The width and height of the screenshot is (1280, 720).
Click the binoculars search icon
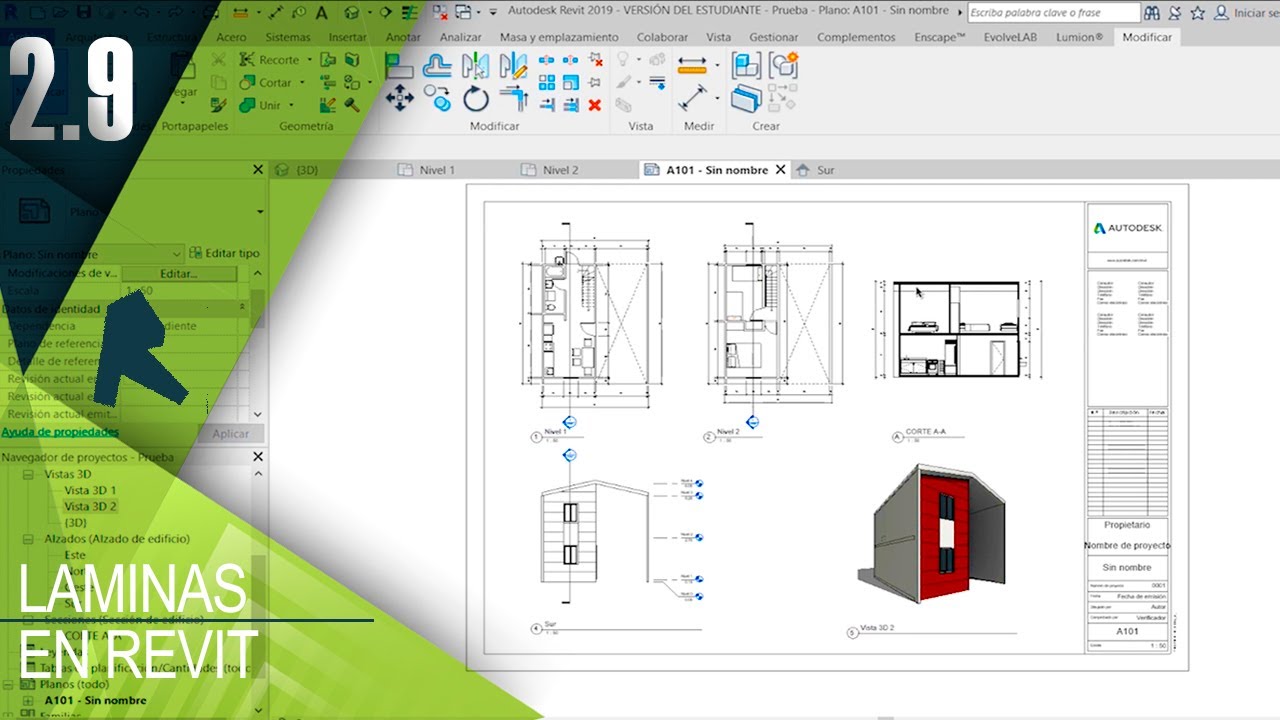[1152, 13]
